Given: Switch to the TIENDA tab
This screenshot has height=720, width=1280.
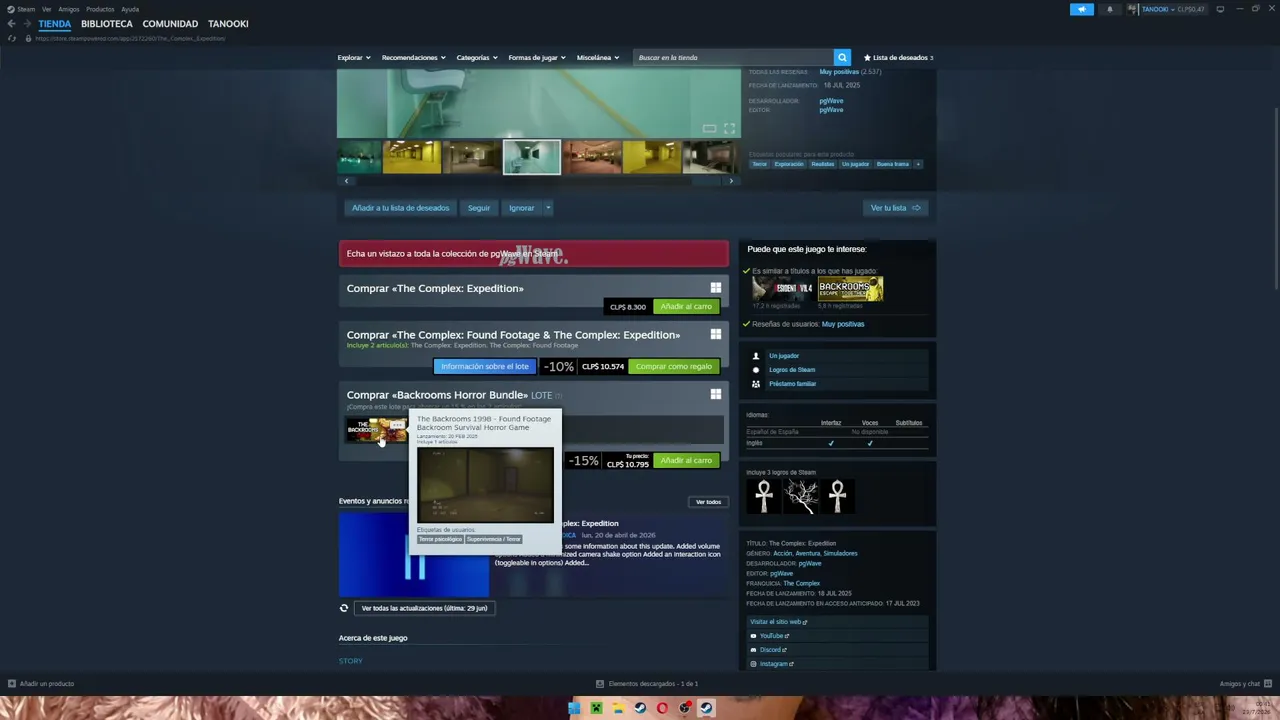Looking at the screenshot, I should pyautogui.click(x=55, y=24).
